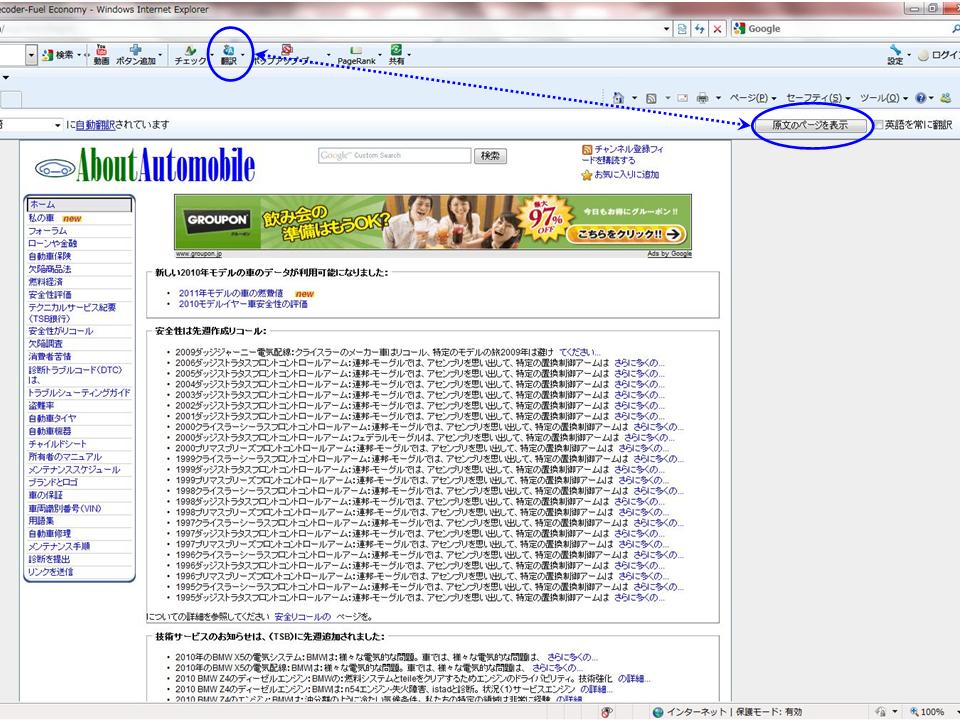Expand the print dropdown arrow
The height and width of the screenshot is (720, 960).
coord(718,98)
